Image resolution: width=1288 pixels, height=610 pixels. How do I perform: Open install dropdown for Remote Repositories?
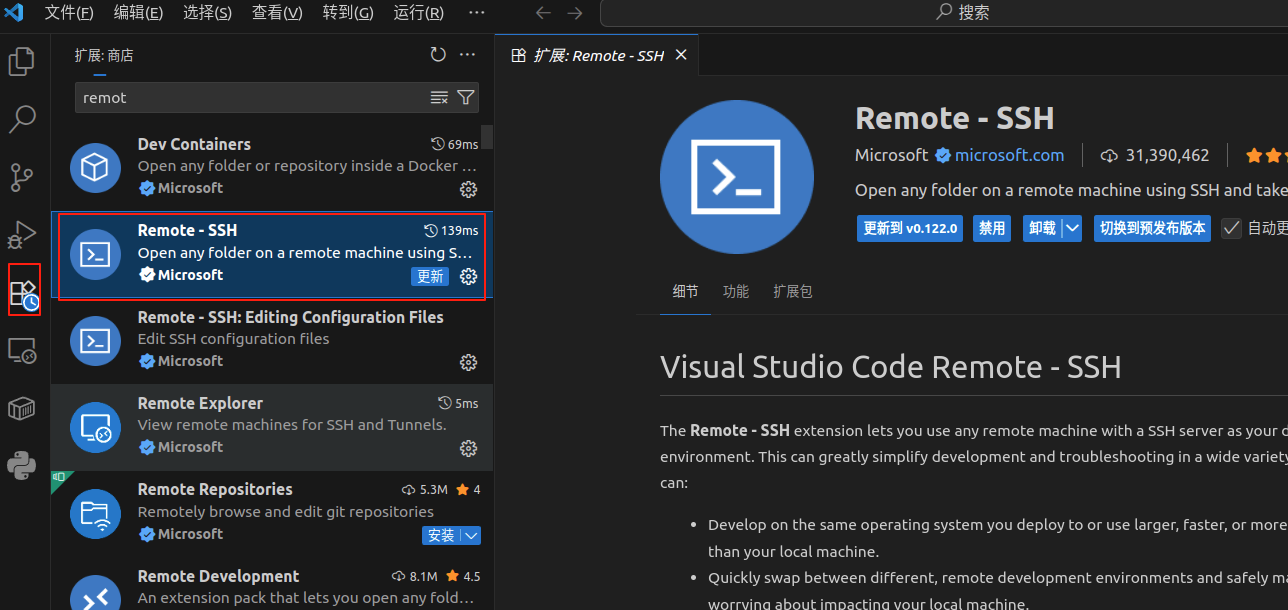pos(471,535)
